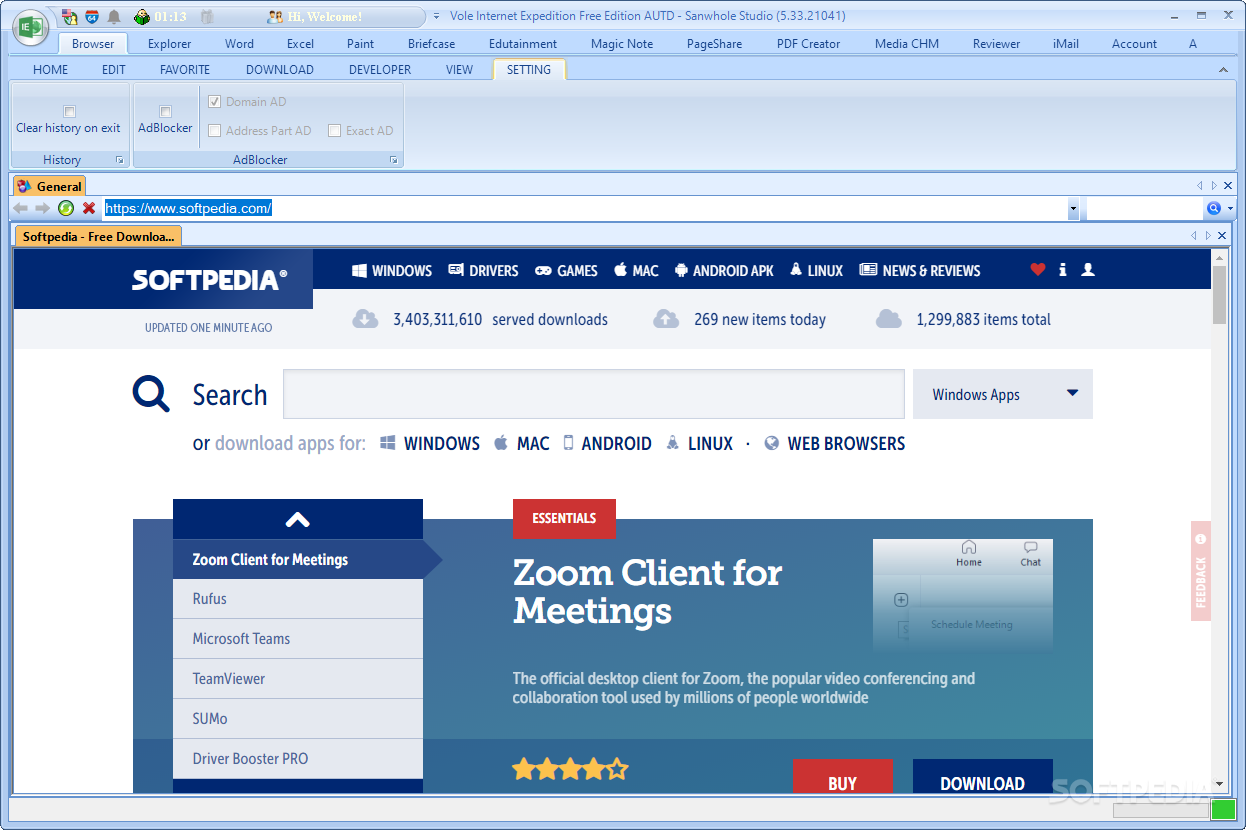Toggle the Address Part AD checkbox

pyautogui.click(x=214, y=131)
